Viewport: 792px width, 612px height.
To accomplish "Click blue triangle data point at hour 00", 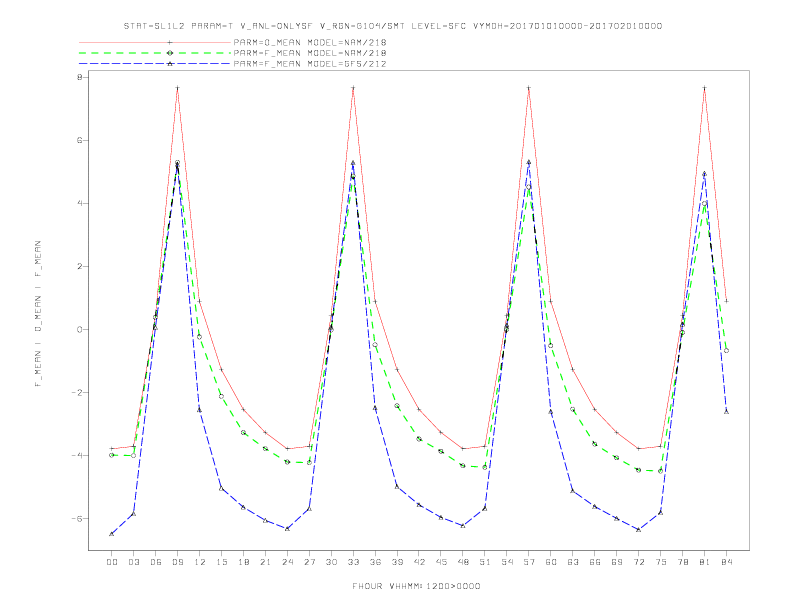I will [x=112, y=534].
